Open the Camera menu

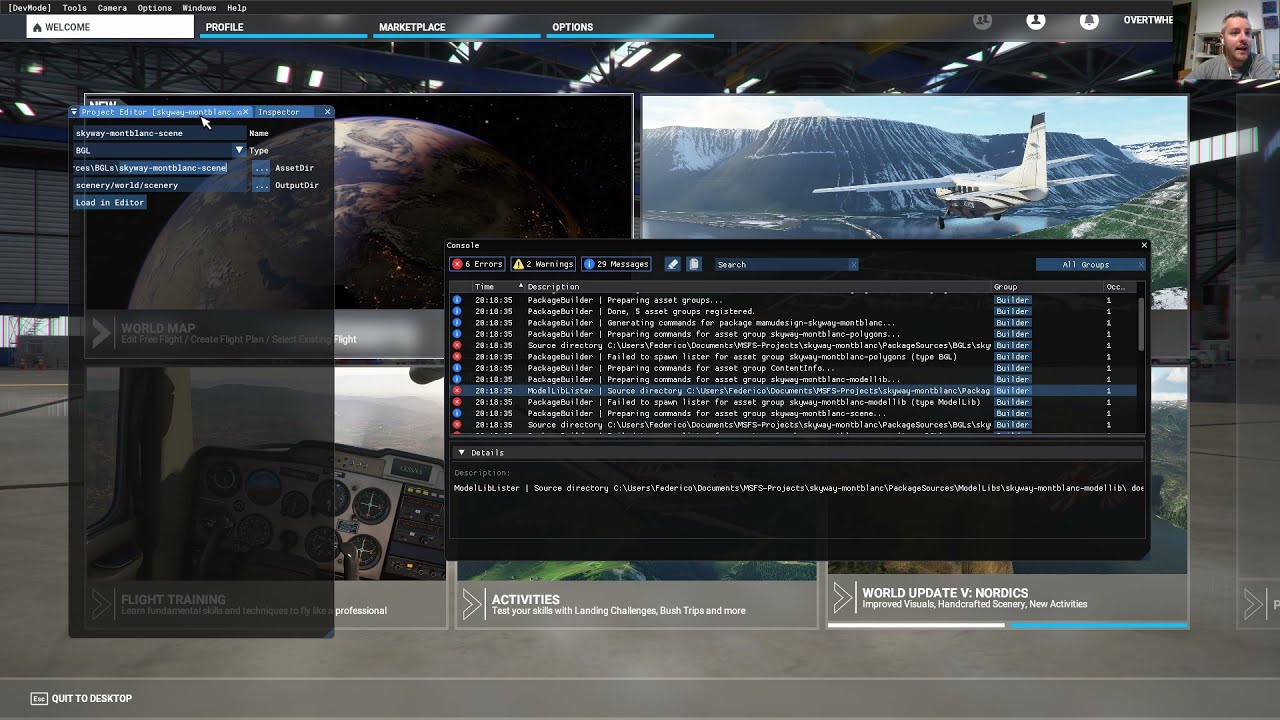112,8
